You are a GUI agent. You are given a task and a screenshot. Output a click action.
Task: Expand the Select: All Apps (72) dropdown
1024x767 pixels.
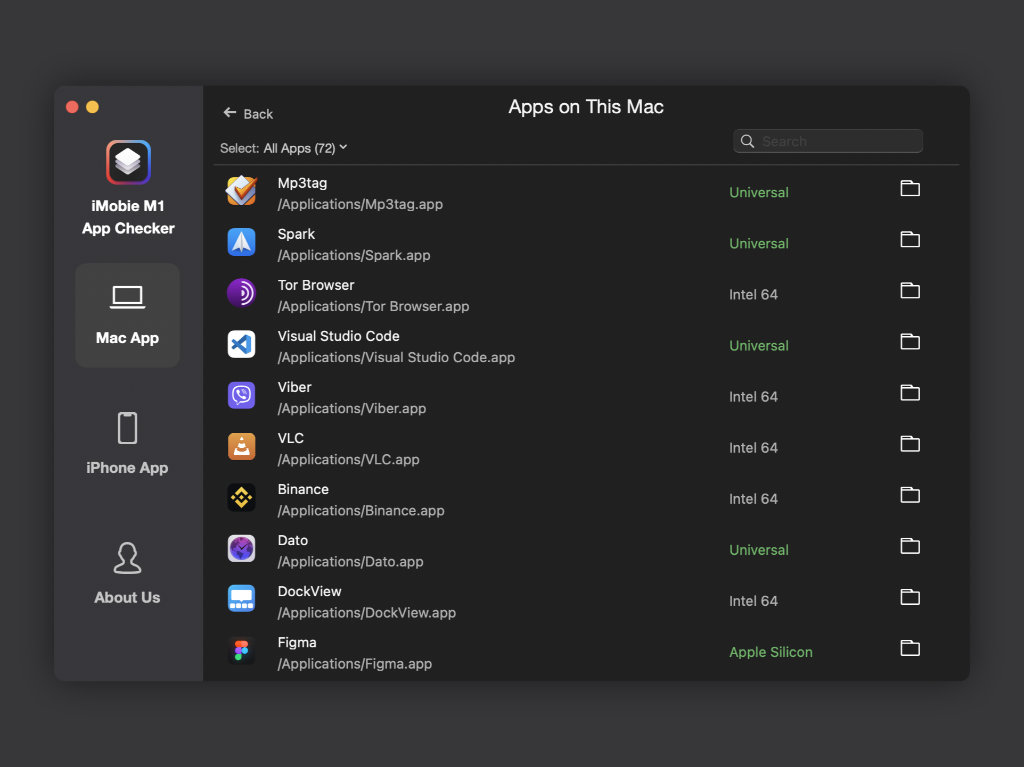283,148
